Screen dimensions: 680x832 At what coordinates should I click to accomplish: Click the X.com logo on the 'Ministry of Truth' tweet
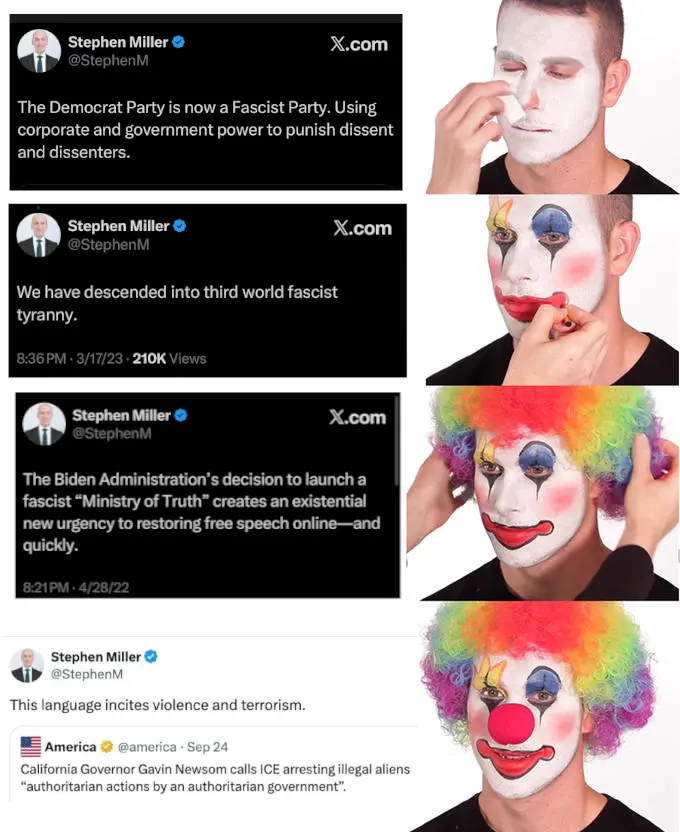click(357, 417)
